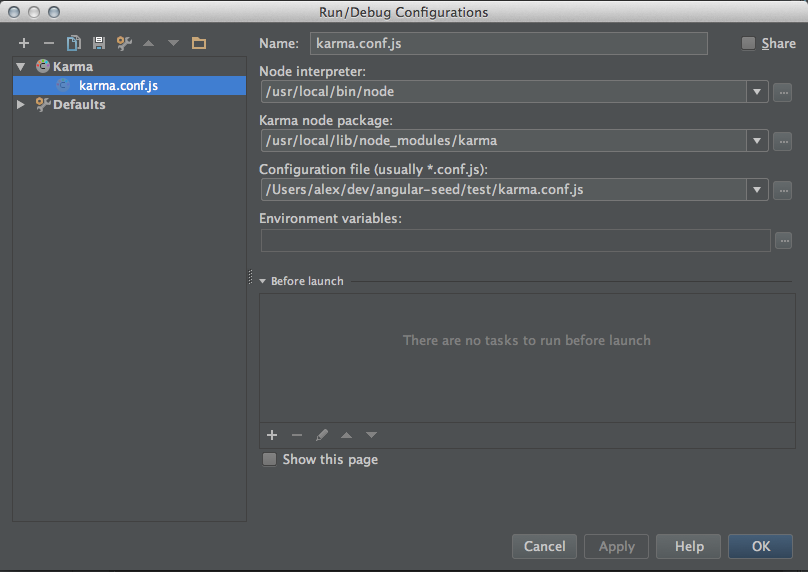Open Configuration file dropdown arrow
Screen dimensions: 808x572
click(x=757, y=190)
